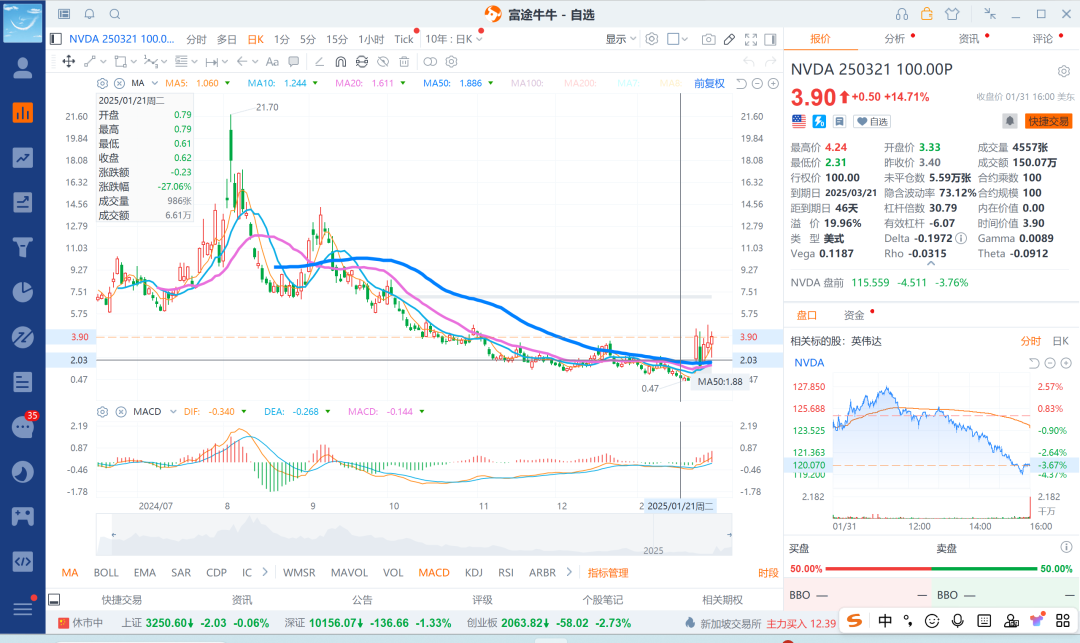Viewport: 1080px width, 643px height.
Task: Select KDJ sub-indicator
Action: coord(473,573)
